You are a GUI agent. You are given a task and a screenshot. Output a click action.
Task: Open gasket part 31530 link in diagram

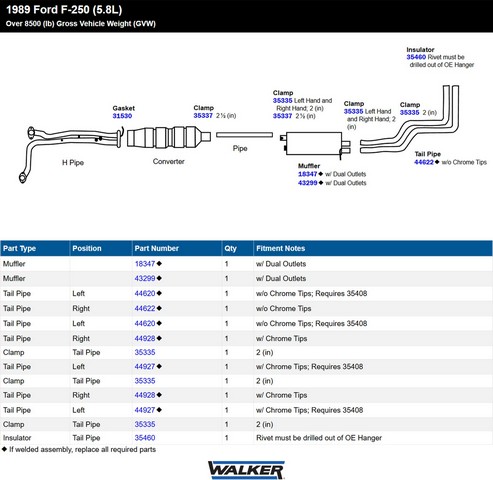point(122,116)
